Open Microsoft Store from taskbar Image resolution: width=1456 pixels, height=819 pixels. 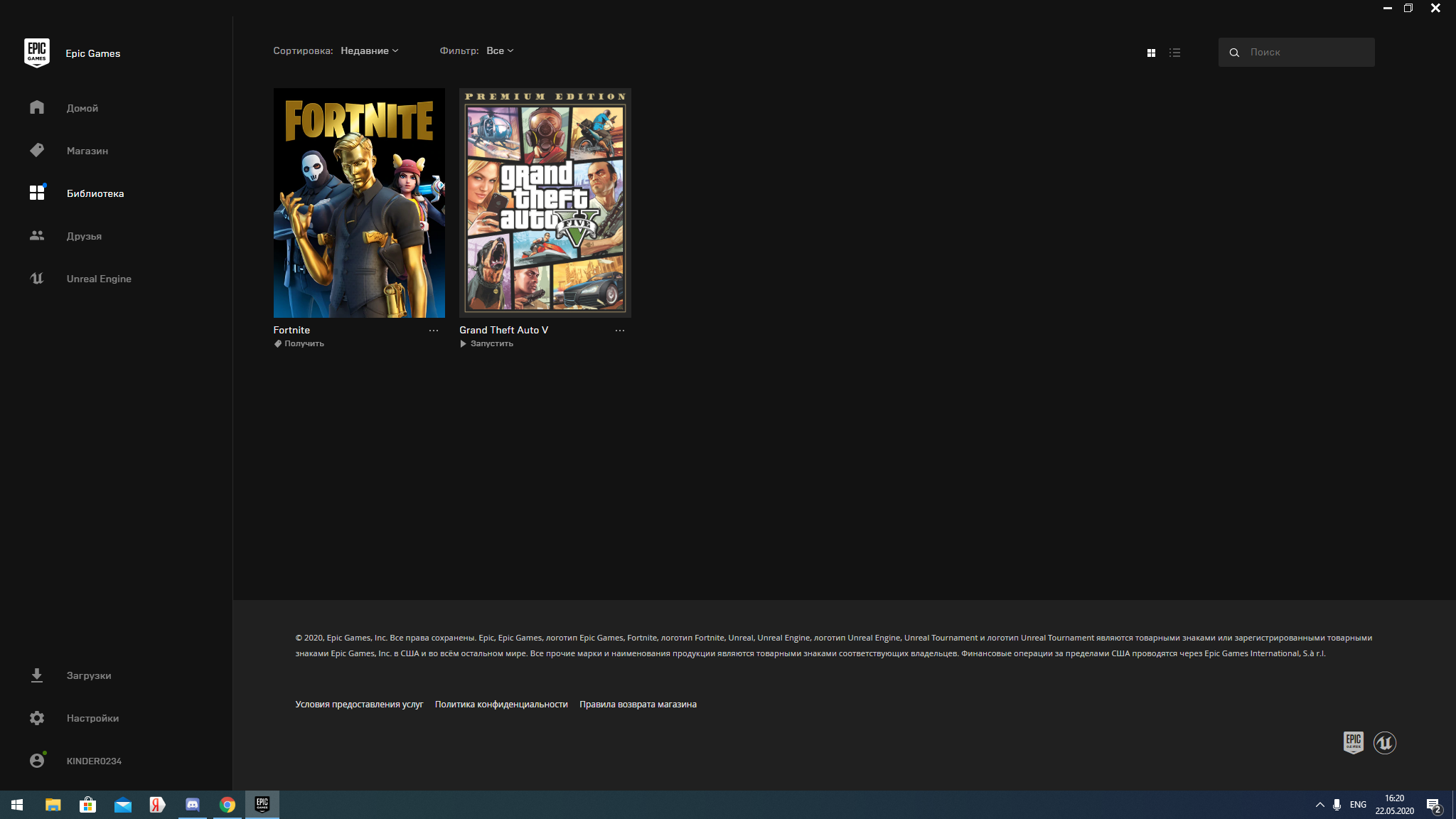(87, 805)
